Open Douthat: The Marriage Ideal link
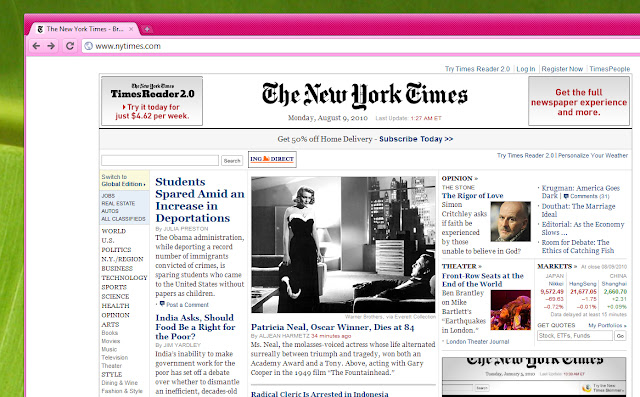This screenshot has width=640, height=397. click(578, 210)
